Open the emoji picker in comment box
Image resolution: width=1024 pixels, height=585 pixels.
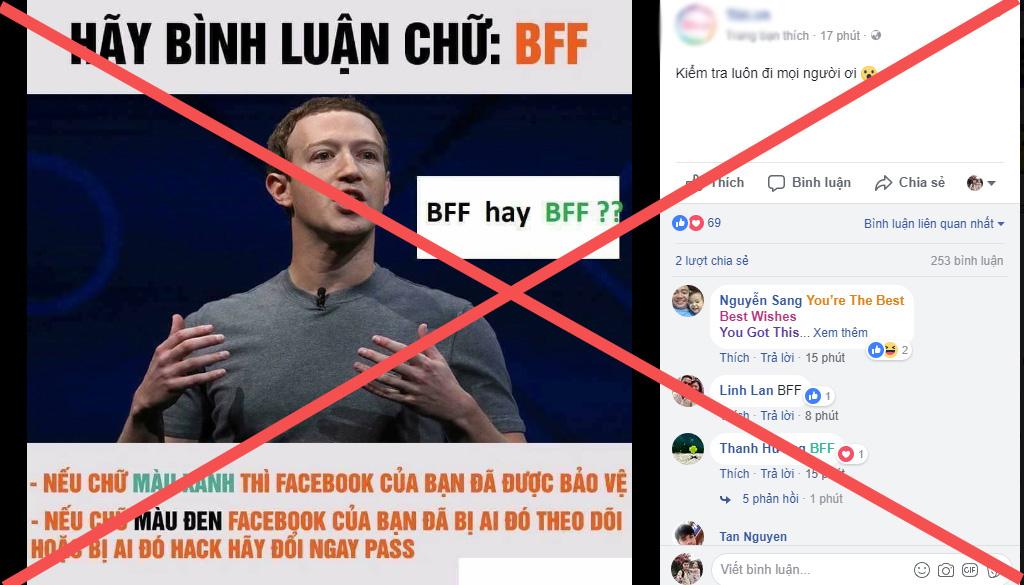click(921, 570)
